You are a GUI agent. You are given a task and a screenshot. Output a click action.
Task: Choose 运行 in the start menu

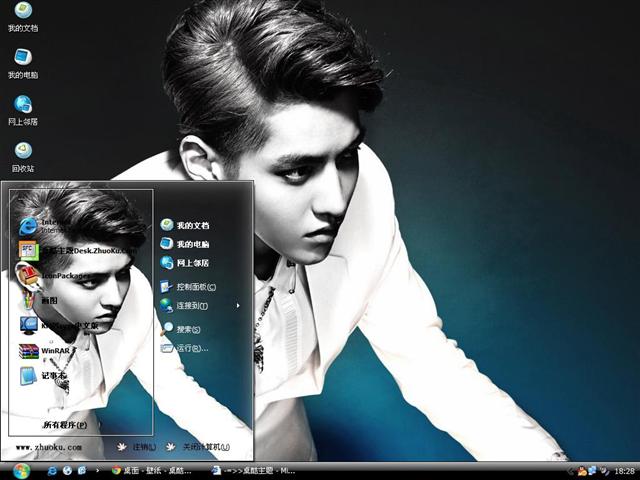click(x=190, y=348)
